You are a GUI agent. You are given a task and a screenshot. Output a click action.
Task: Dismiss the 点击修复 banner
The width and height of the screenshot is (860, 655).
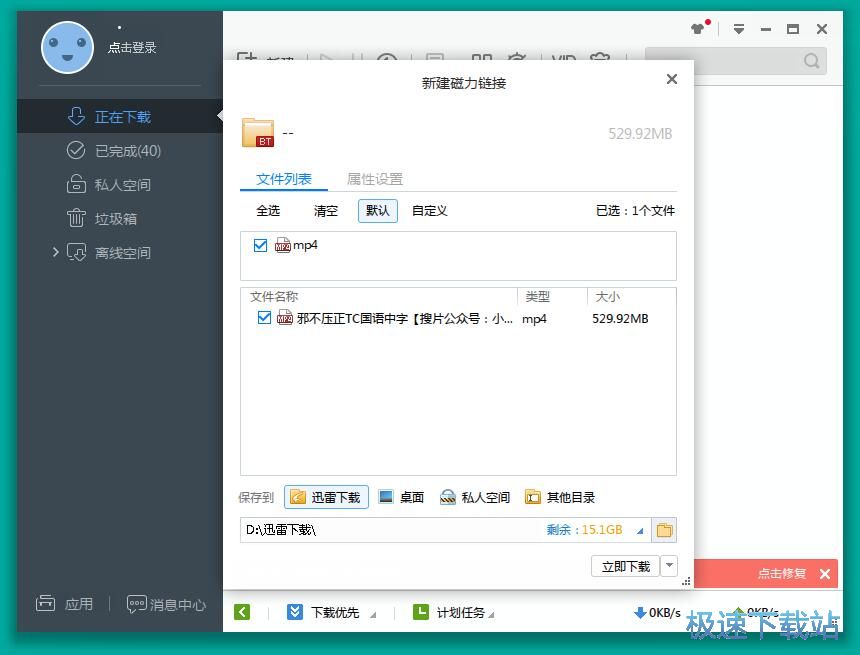coord(825,574)
